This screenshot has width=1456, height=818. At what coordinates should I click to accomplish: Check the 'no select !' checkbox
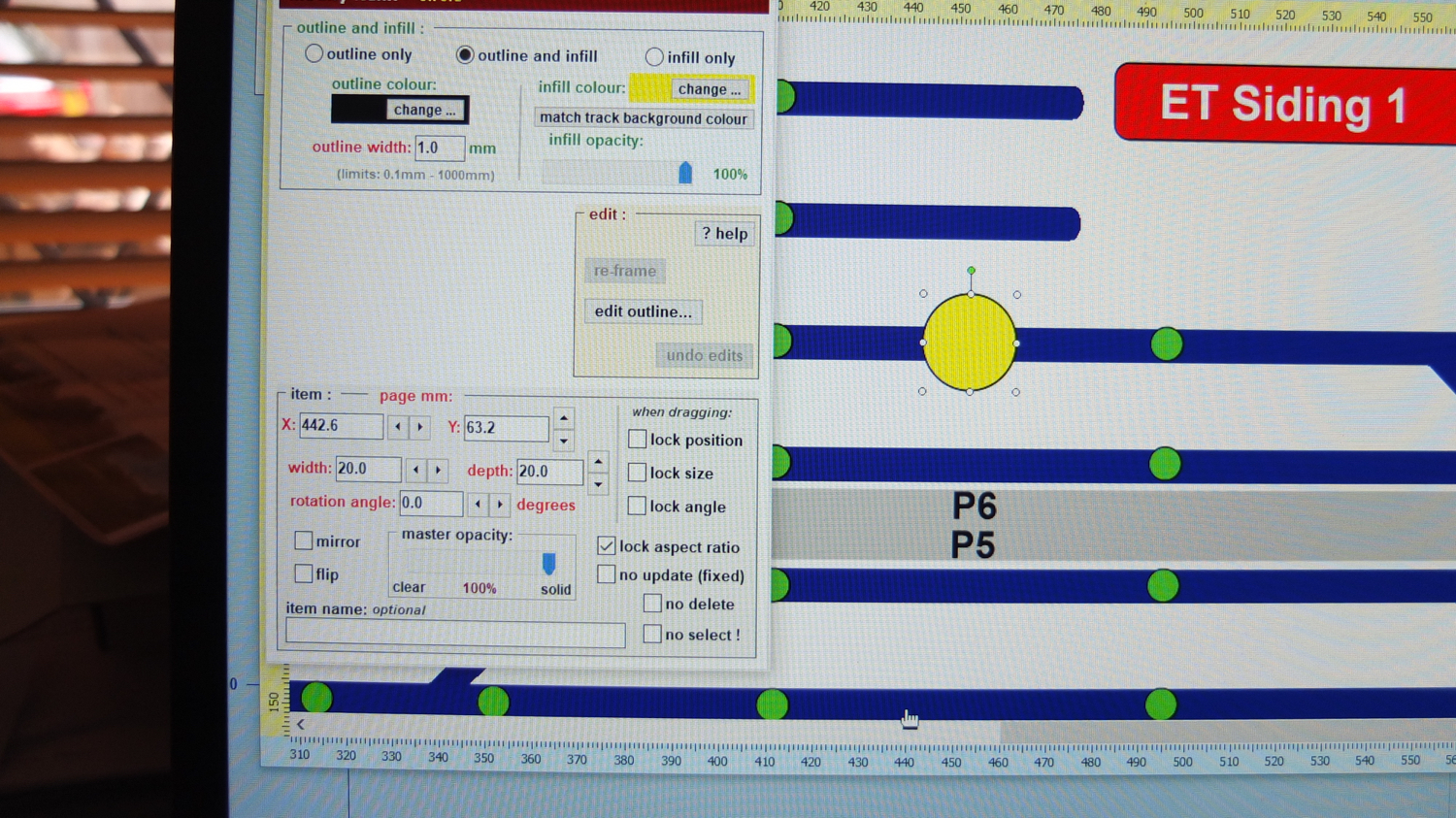tap(652, 634)
